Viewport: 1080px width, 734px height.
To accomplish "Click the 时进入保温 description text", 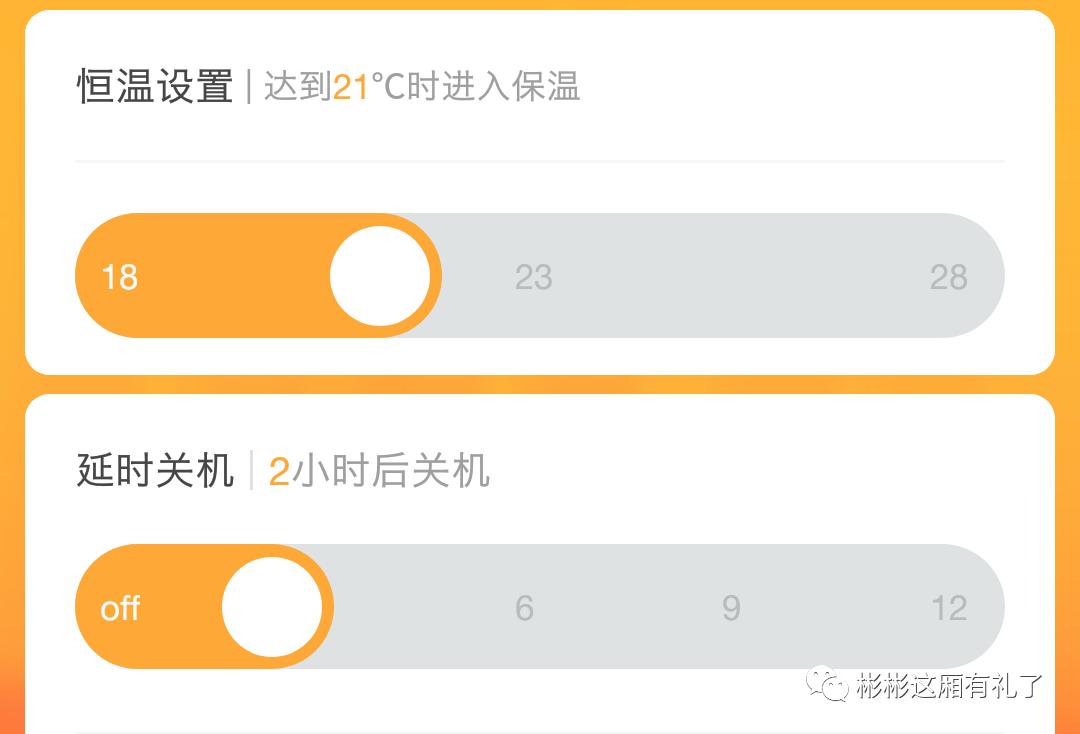I will tap(493, 87).
